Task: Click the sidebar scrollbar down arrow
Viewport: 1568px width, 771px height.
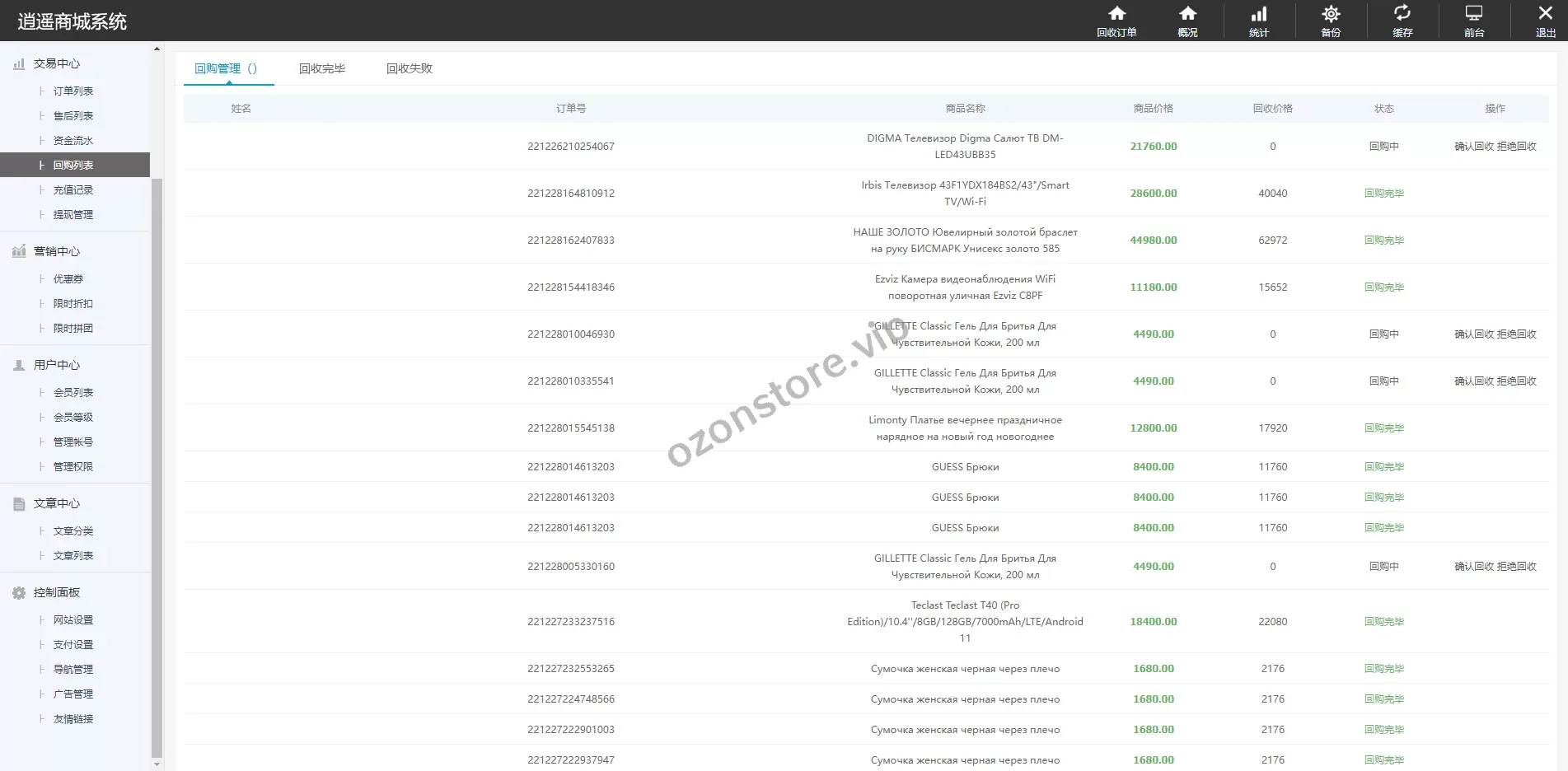Action: pyautogui.click(x=157, y=764)
